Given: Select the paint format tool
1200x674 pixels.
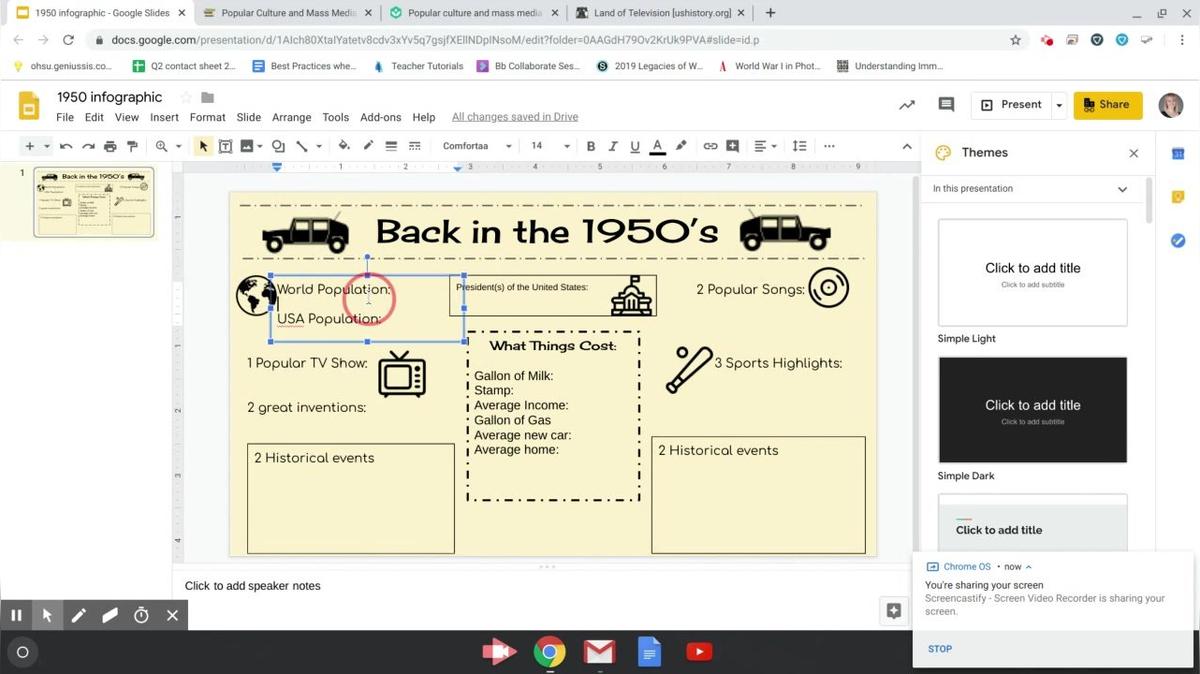Looking at the screenshot, I should (132, 146).
